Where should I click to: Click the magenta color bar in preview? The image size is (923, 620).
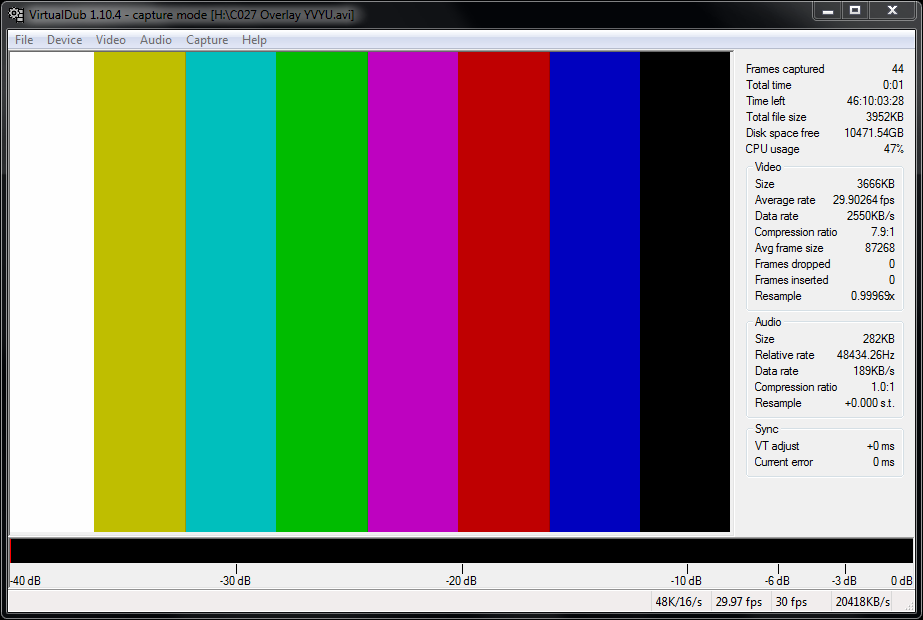413,292
